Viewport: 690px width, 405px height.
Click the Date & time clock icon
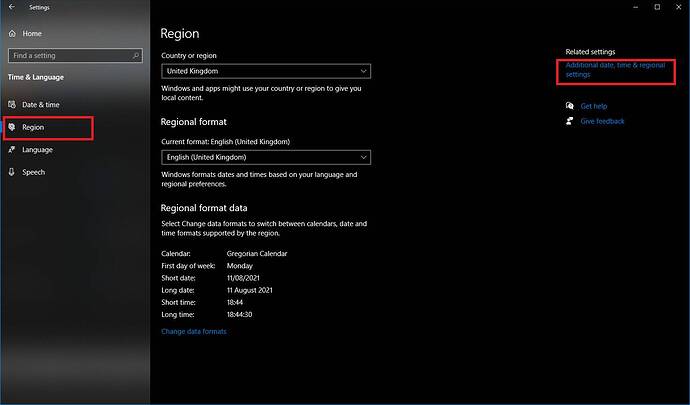click(12, 104)
